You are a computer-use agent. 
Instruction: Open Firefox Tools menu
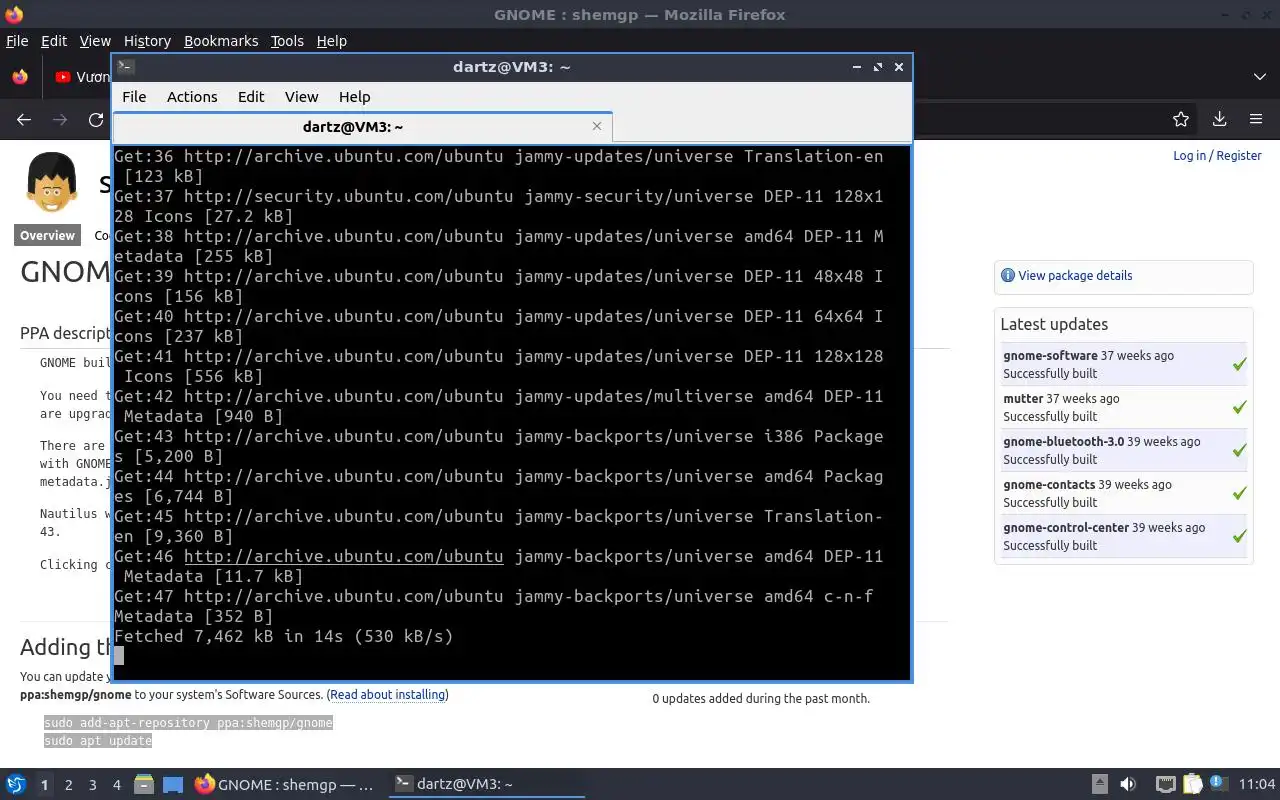pyautogui.click(x=287, y=41)
